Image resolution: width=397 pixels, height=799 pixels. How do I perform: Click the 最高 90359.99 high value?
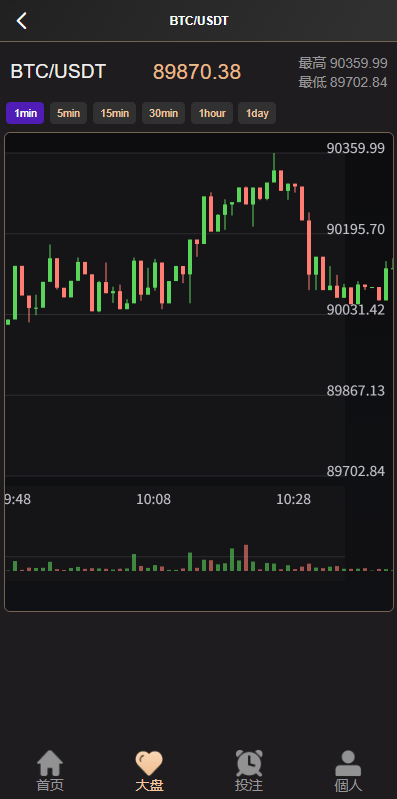pos(342,64)
